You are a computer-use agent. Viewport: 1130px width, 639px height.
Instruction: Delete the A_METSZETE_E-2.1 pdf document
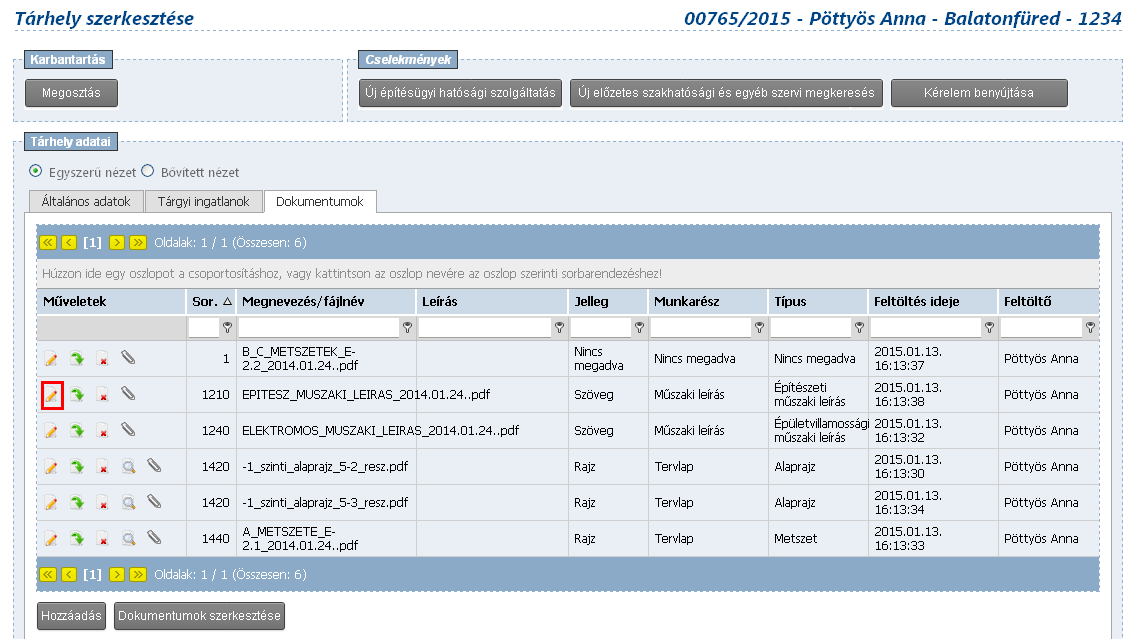pyautogui.click(x=102, y=539)
